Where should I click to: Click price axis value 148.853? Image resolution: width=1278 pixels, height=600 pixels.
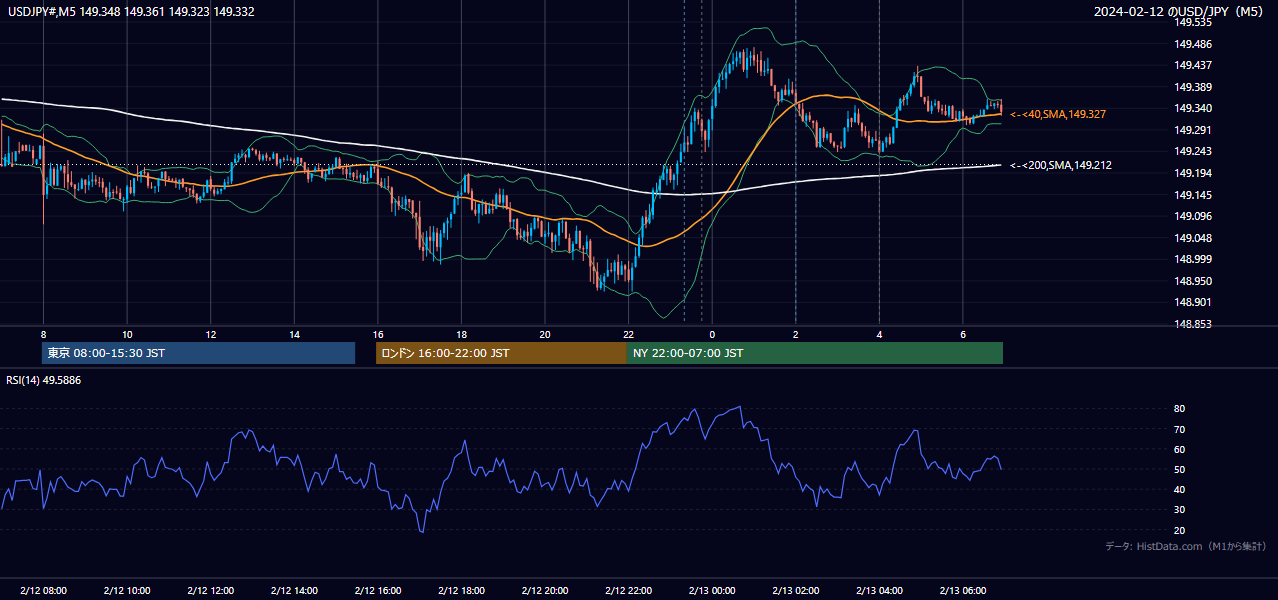pos(1193,324)
